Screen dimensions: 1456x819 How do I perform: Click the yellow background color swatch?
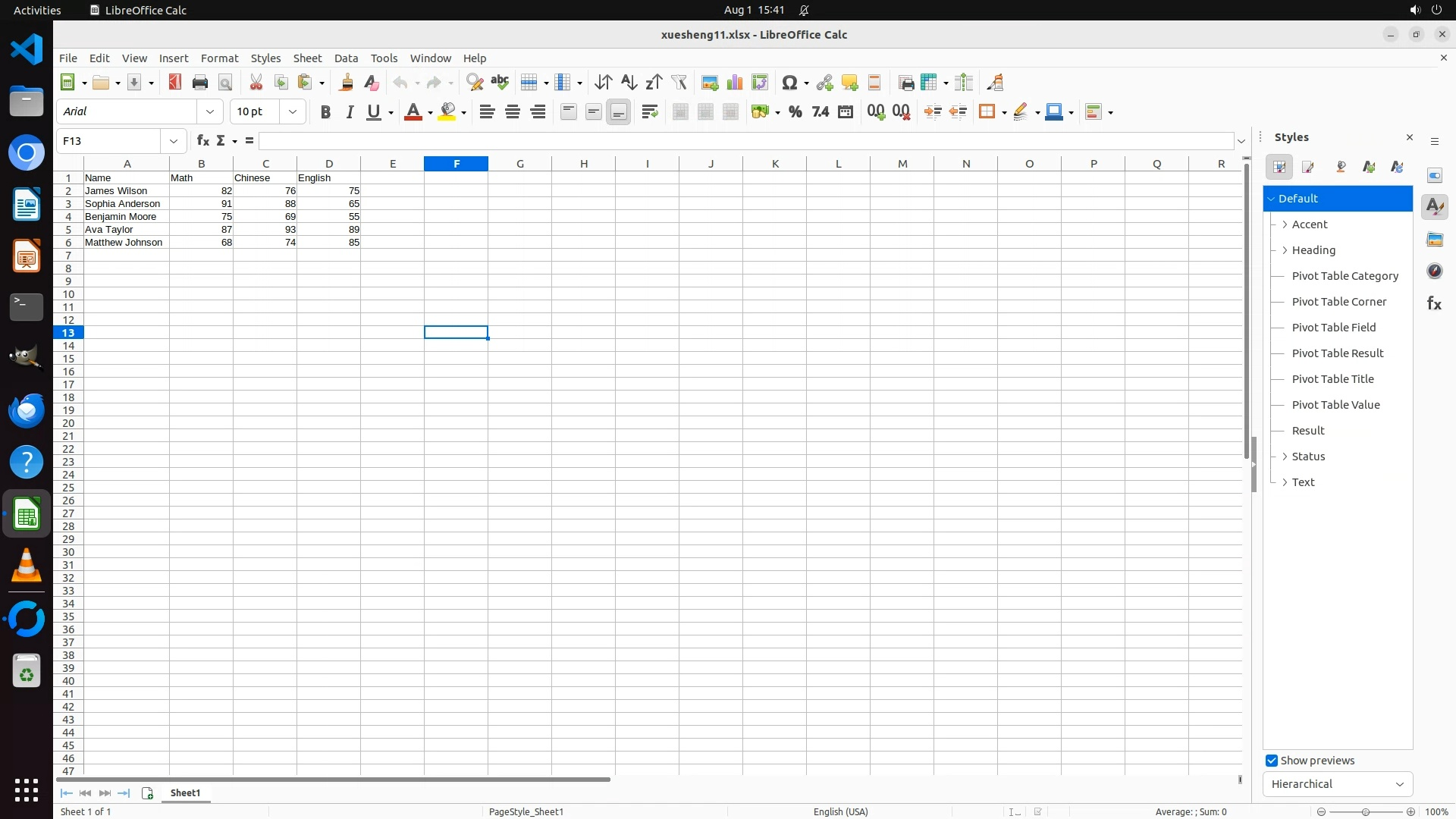[x=447, y=112]
